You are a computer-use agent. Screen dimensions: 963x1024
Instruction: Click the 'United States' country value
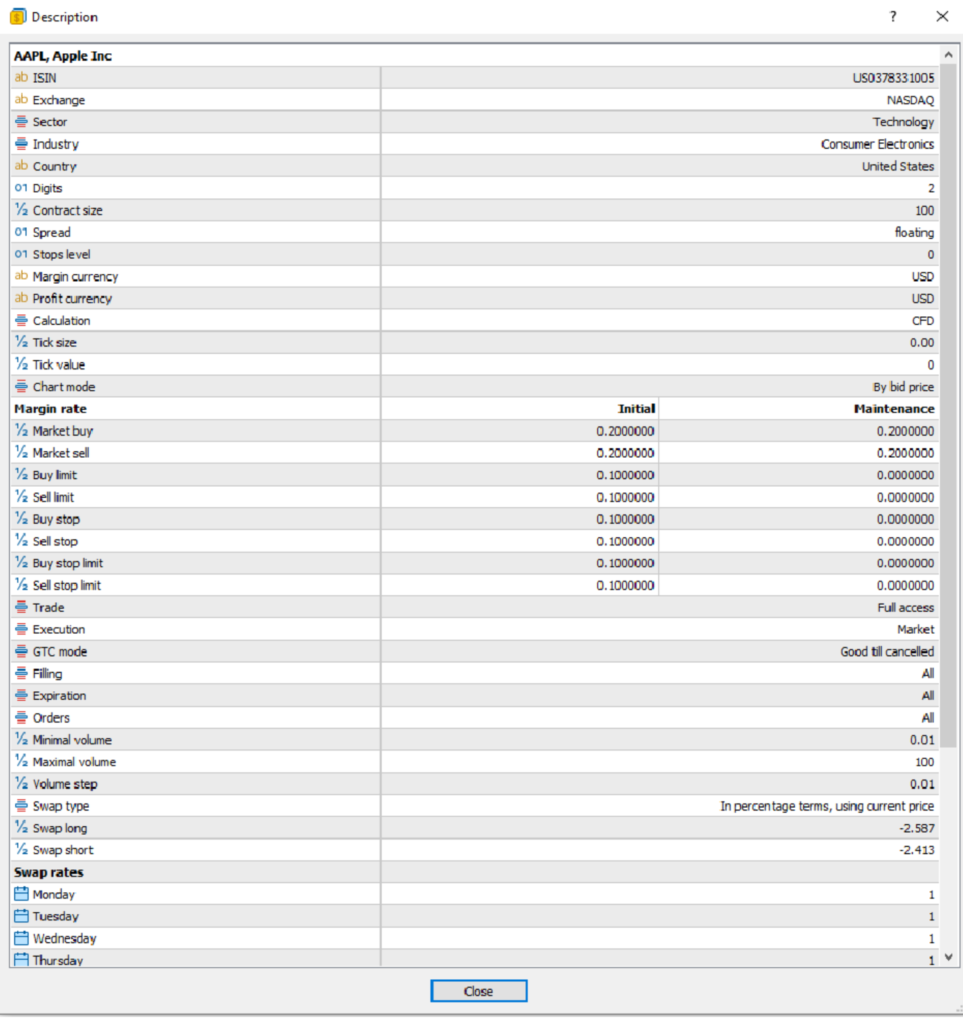[898, 167]
